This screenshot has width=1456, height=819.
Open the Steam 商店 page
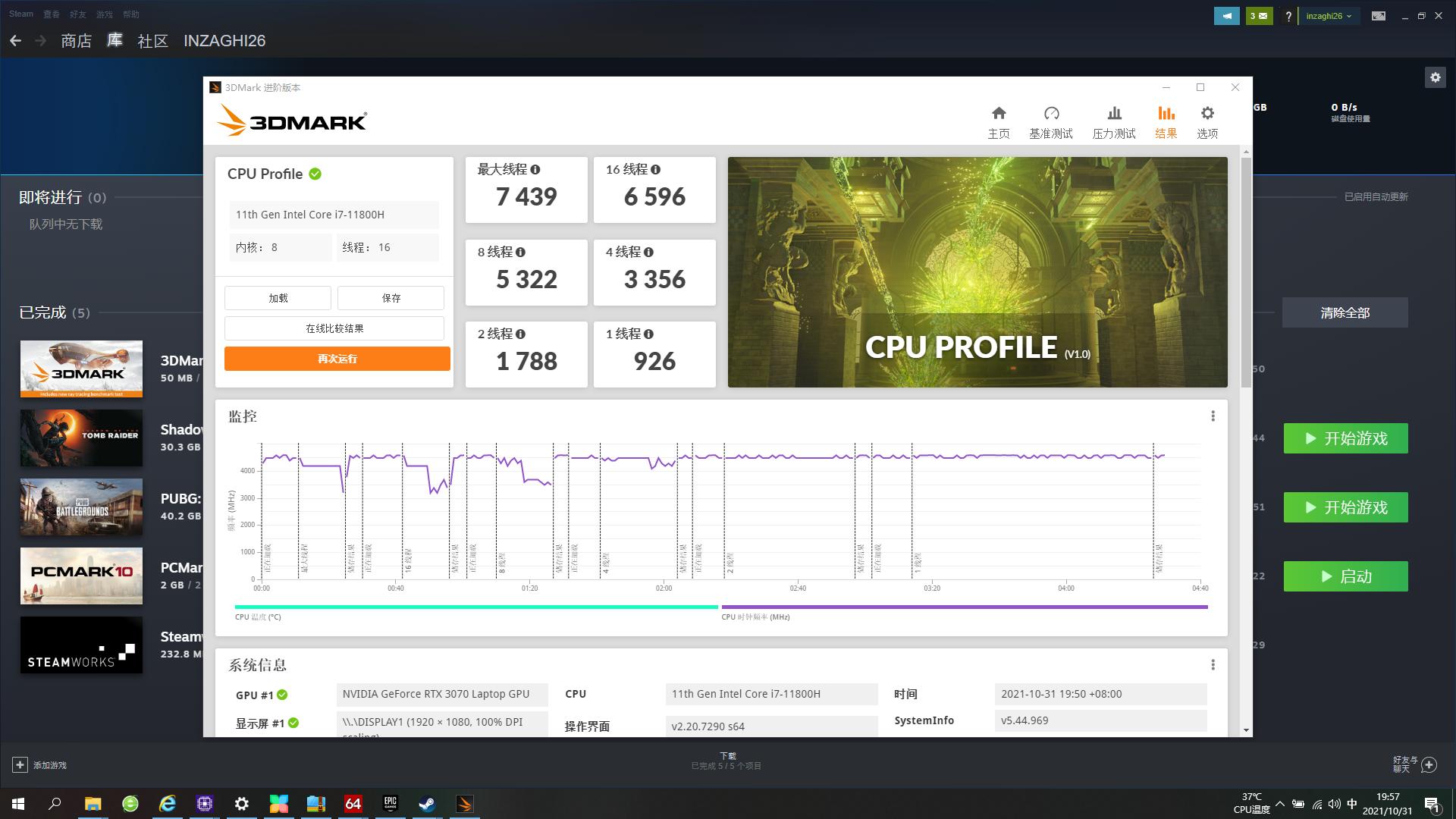pyautogui.click(x=76, y=41)
